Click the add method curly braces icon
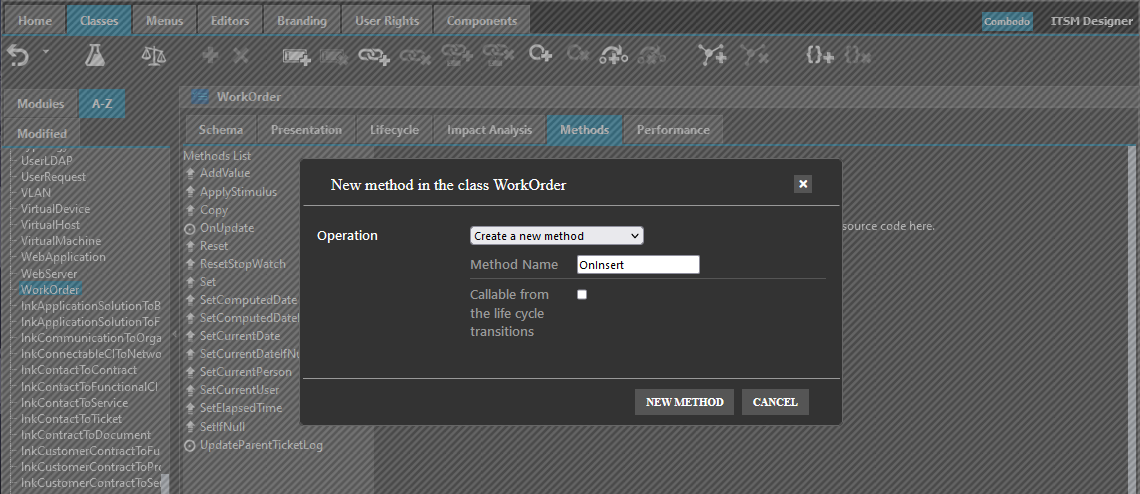 (820, 56)
